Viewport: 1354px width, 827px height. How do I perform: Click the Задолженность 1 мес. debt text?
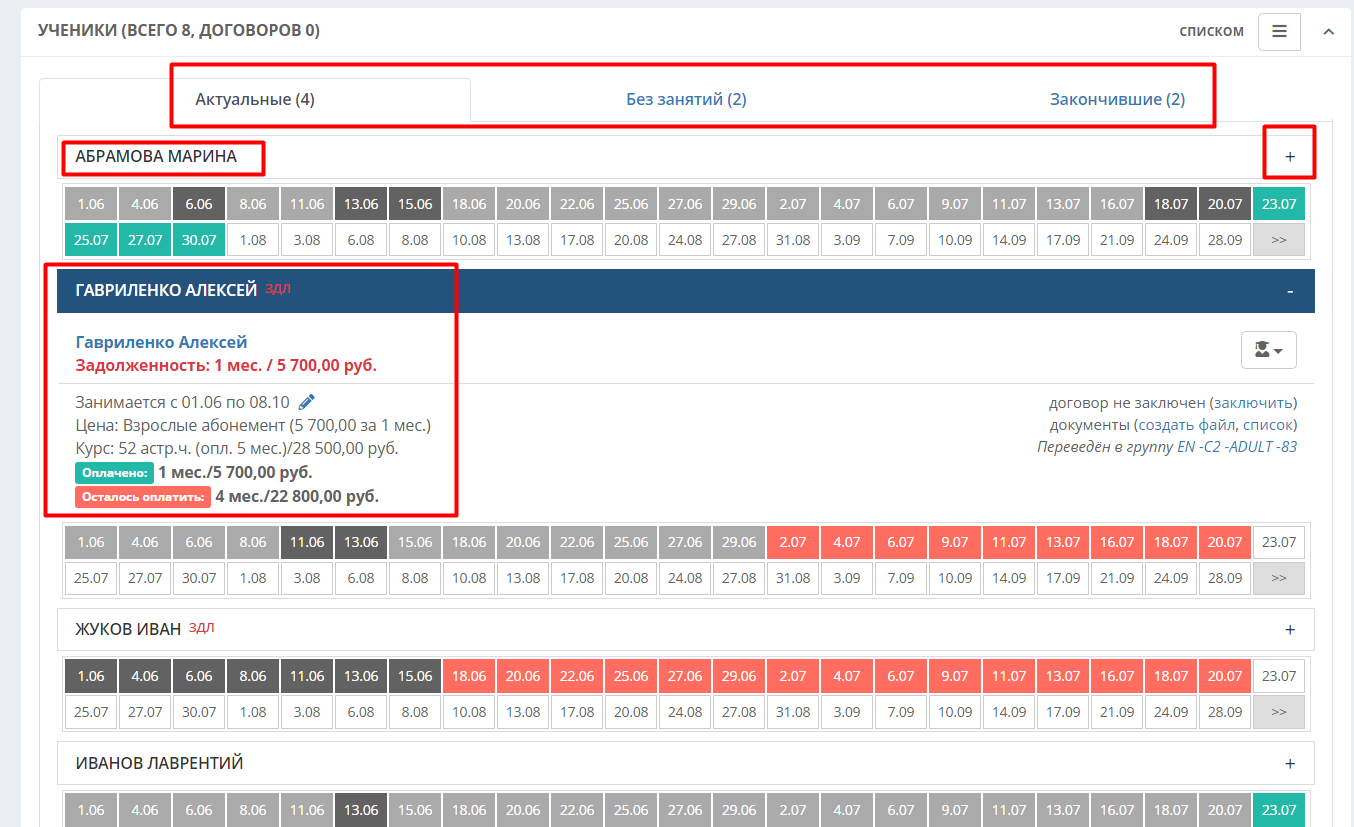pyautogui.click(x=226, y=365)
